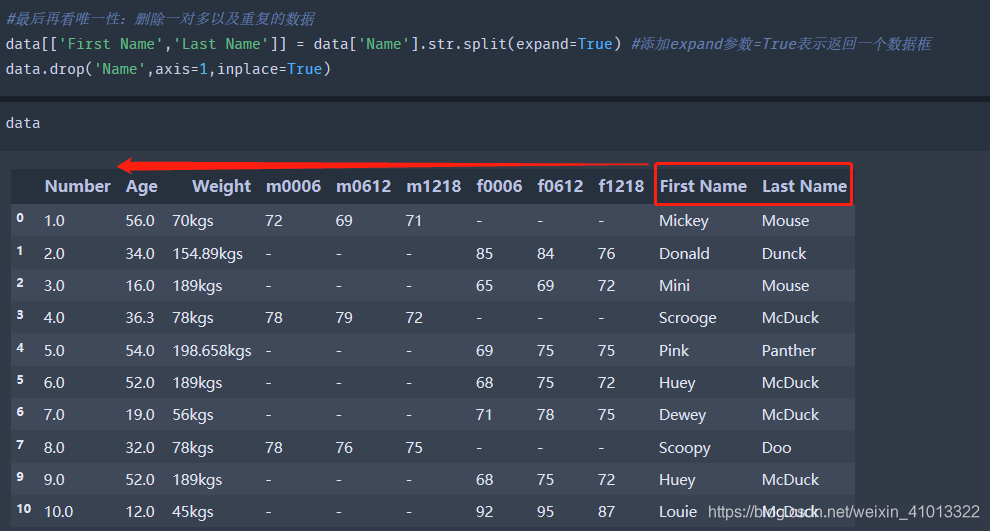
Task: Click the m0612 value '69' in row 0
Action: click(x=344, y=221)
